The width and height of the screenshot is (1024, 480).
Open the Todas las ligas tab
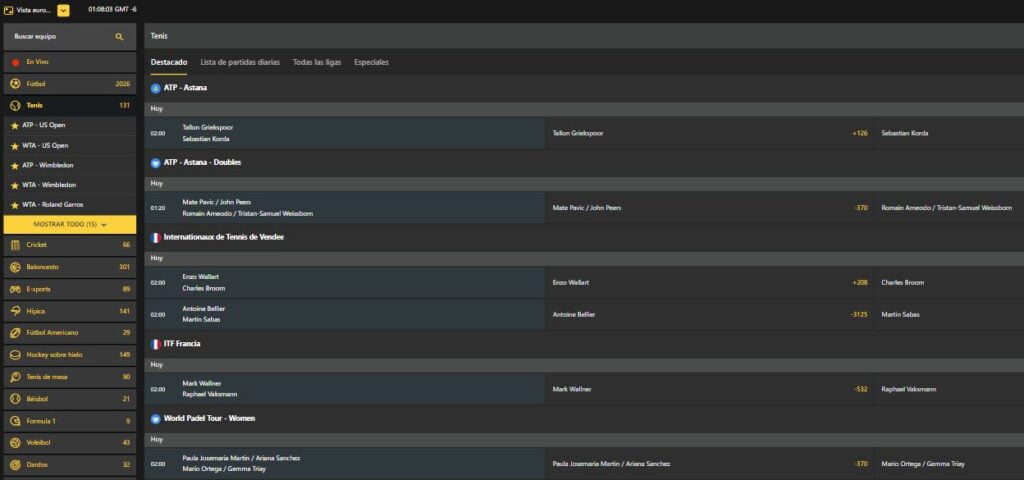click(x=317, y=62)
